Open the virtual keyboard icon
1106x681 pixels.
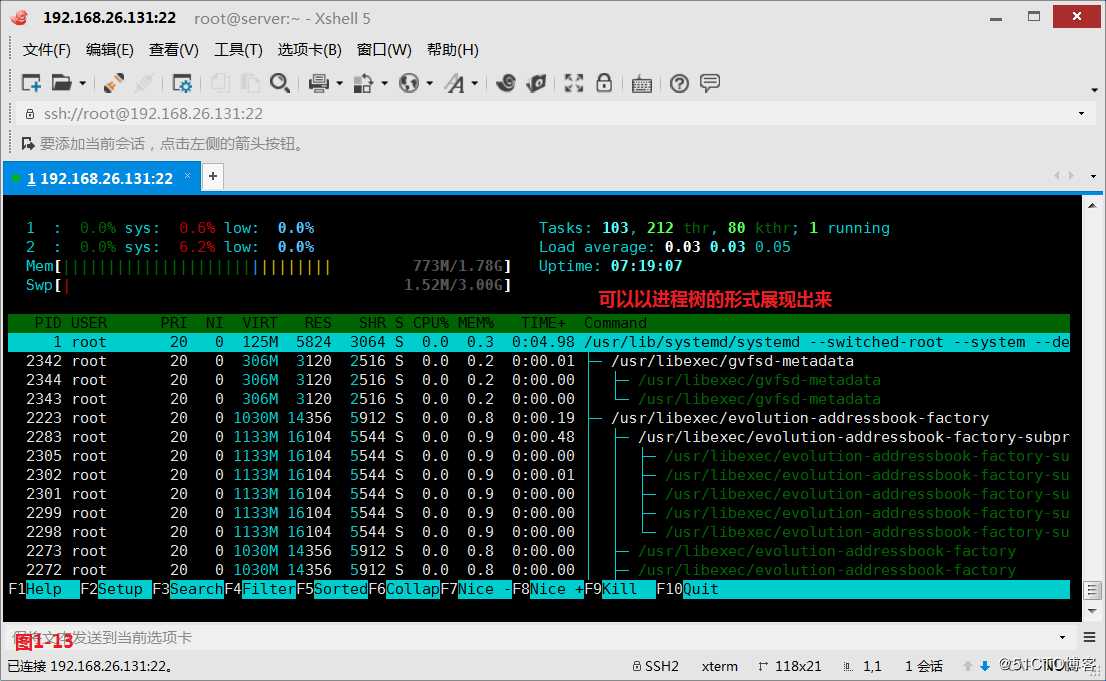[x=642, y=84]
